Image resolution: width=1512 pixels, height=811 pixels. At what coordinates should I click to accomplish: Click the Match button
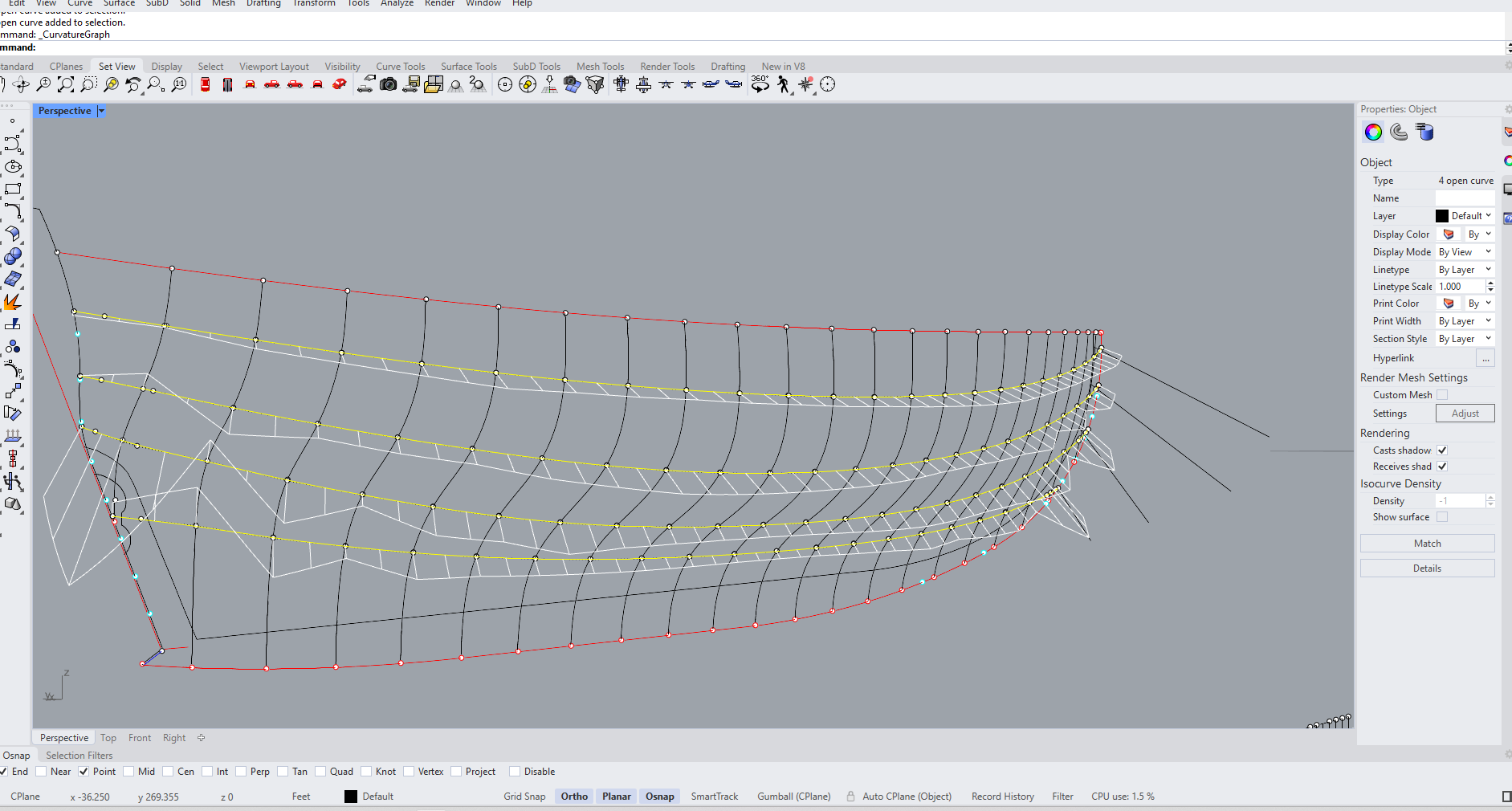click(1427, 544)
